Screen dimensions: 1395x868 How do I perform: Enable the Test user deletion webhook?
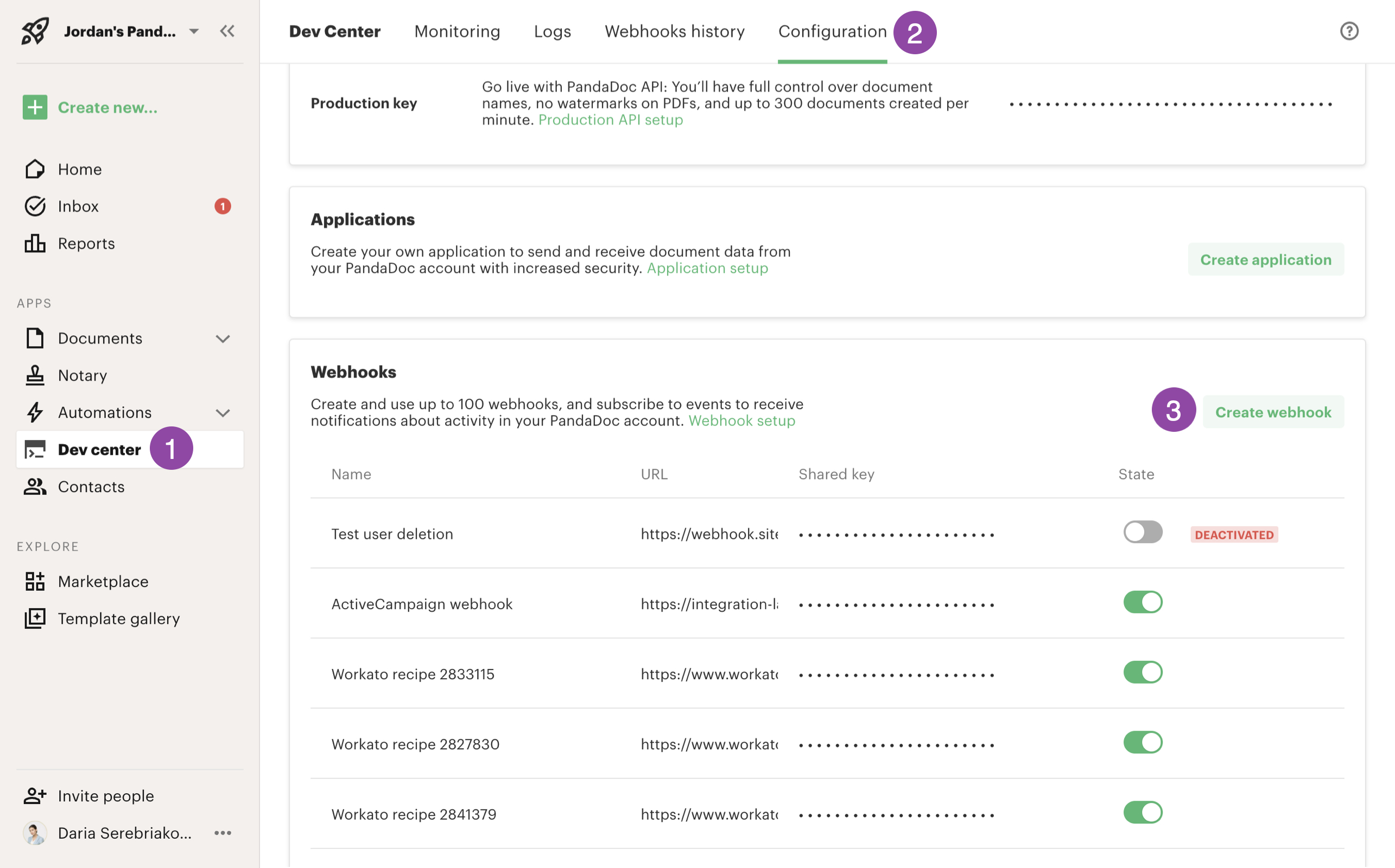(x=1142, y=533)
